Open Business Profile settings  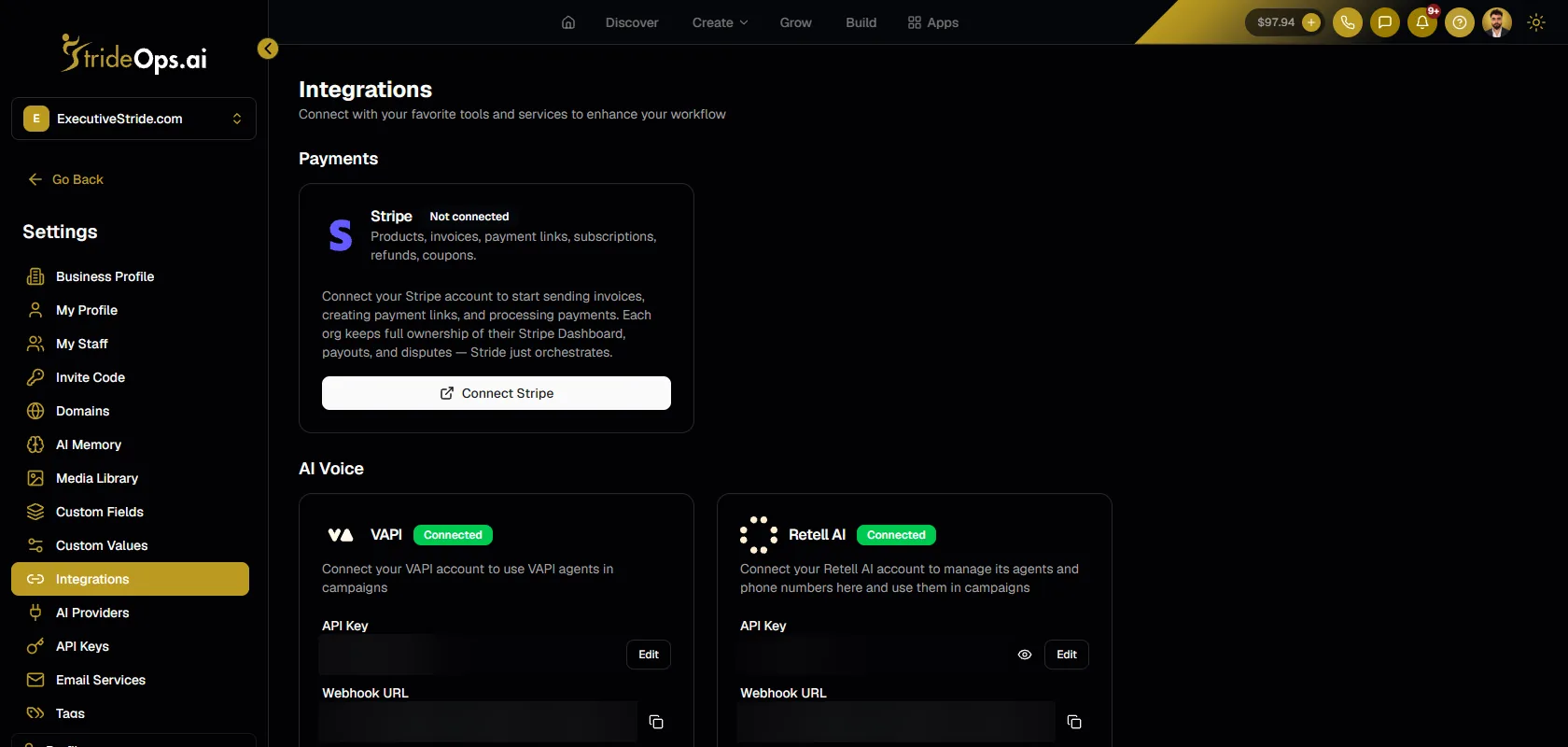[130, 276]
